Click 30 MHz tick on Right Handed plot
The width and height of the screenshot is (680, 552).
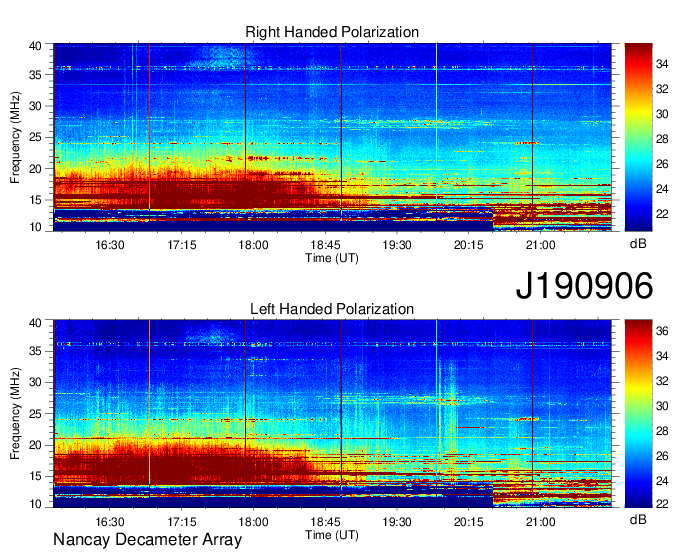click(35, 106)
